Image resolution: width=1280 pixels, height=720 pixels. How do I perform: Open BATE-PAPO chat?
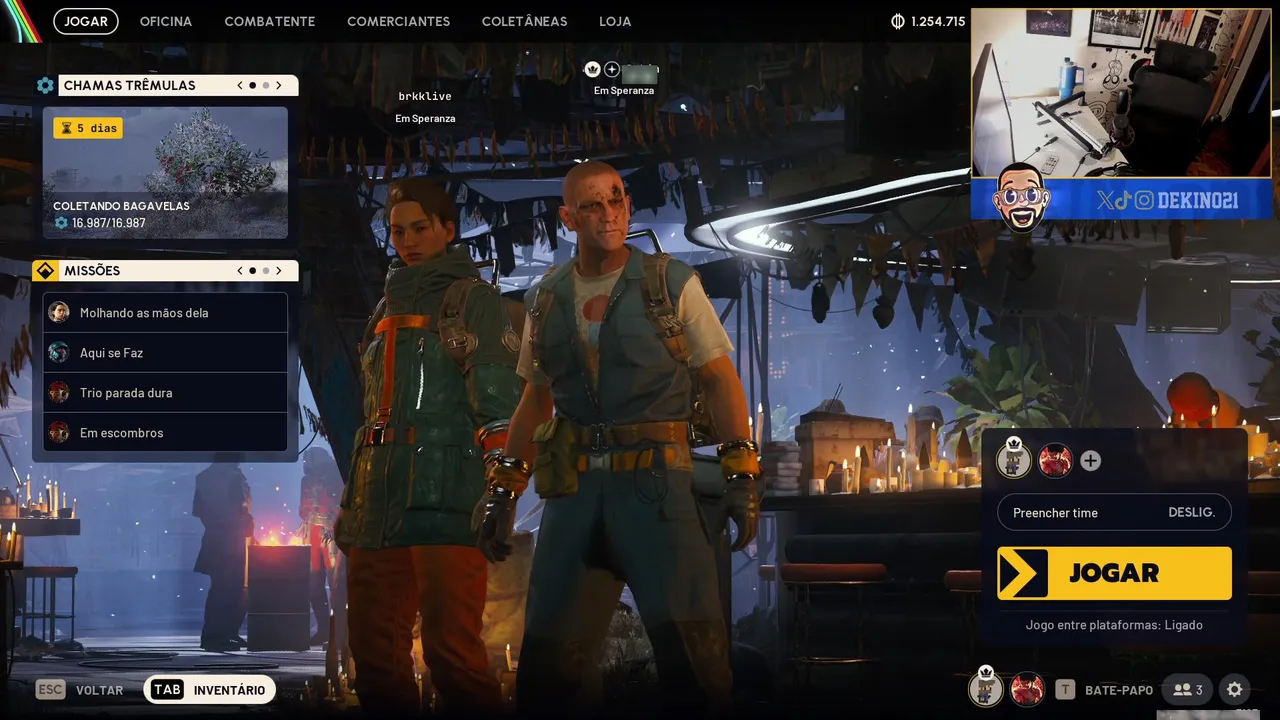point(1119,690)
